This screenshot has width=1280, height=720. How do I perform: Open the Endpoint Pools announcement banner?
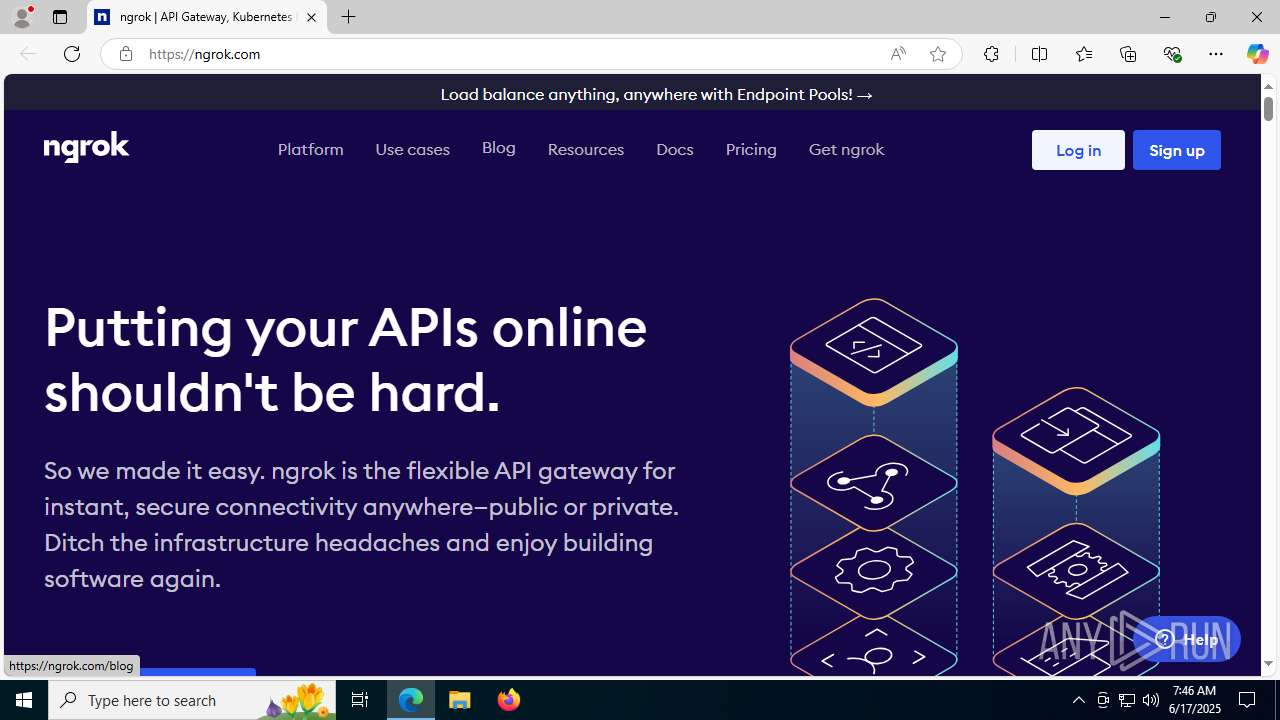[657, 94]
